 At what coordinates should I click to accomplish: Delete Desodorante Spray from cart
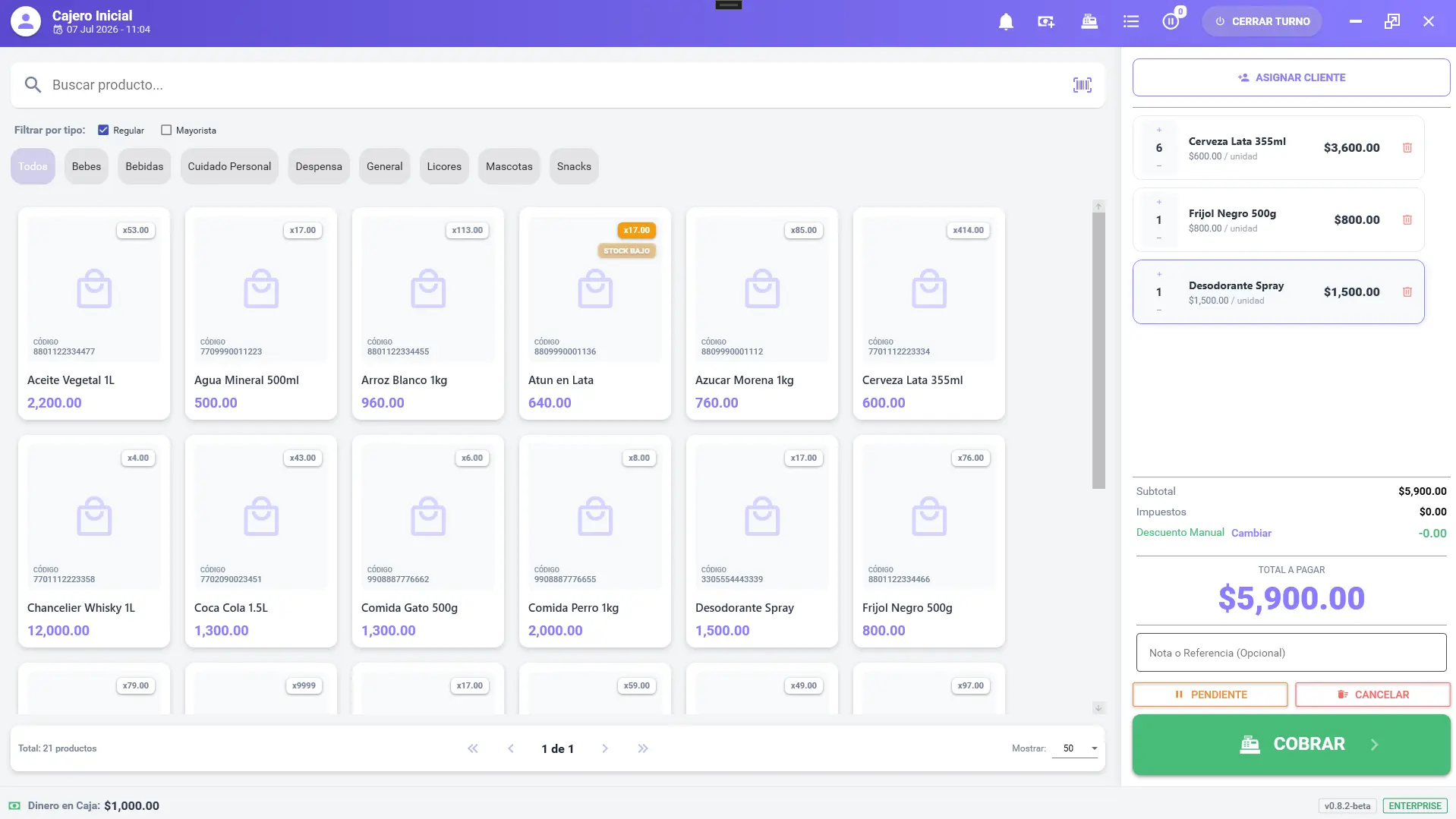point(1407,292)
